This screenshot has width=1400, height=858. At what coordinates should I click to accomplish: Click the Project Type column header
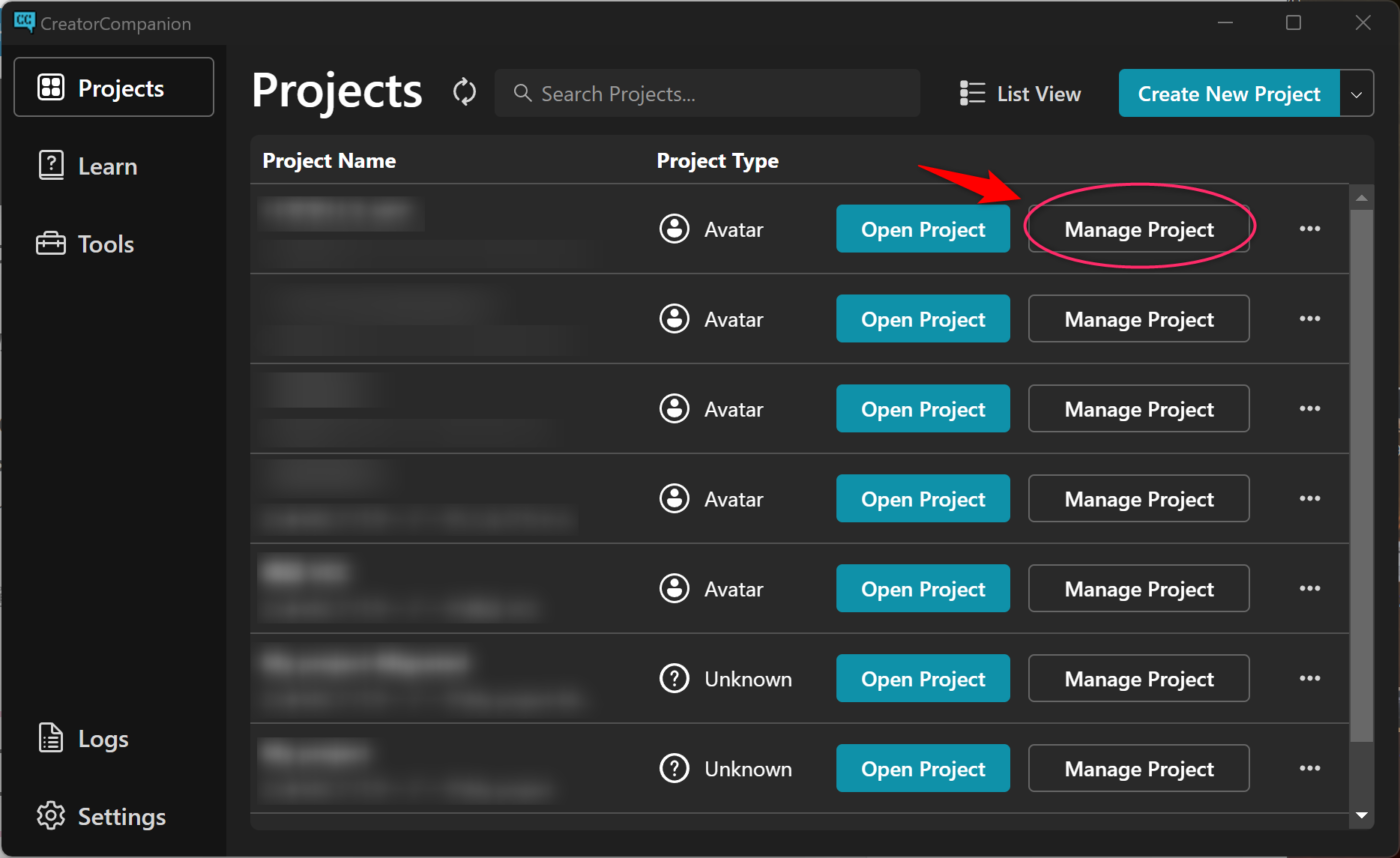717,161
